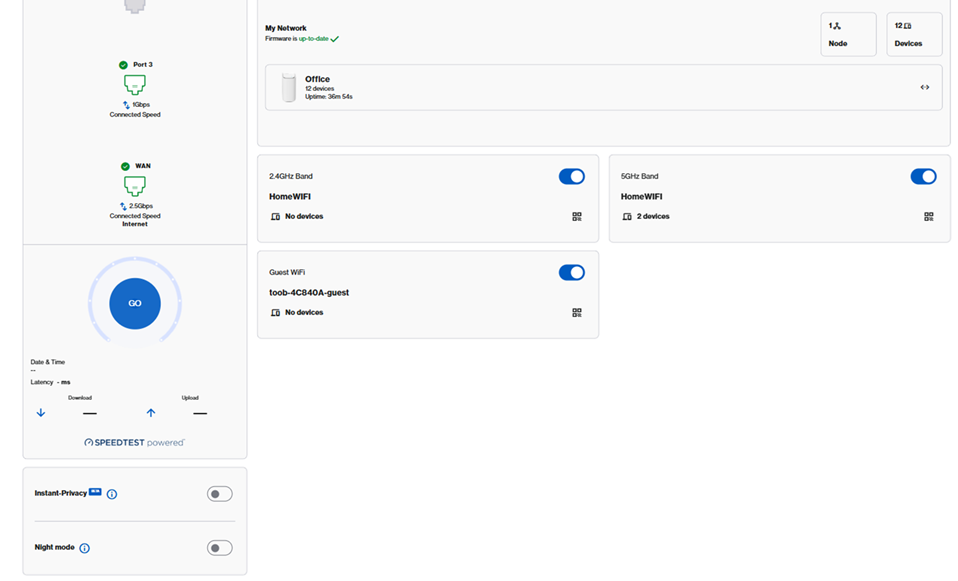Turn off the 5GHz Band toggle

point(923,177)
